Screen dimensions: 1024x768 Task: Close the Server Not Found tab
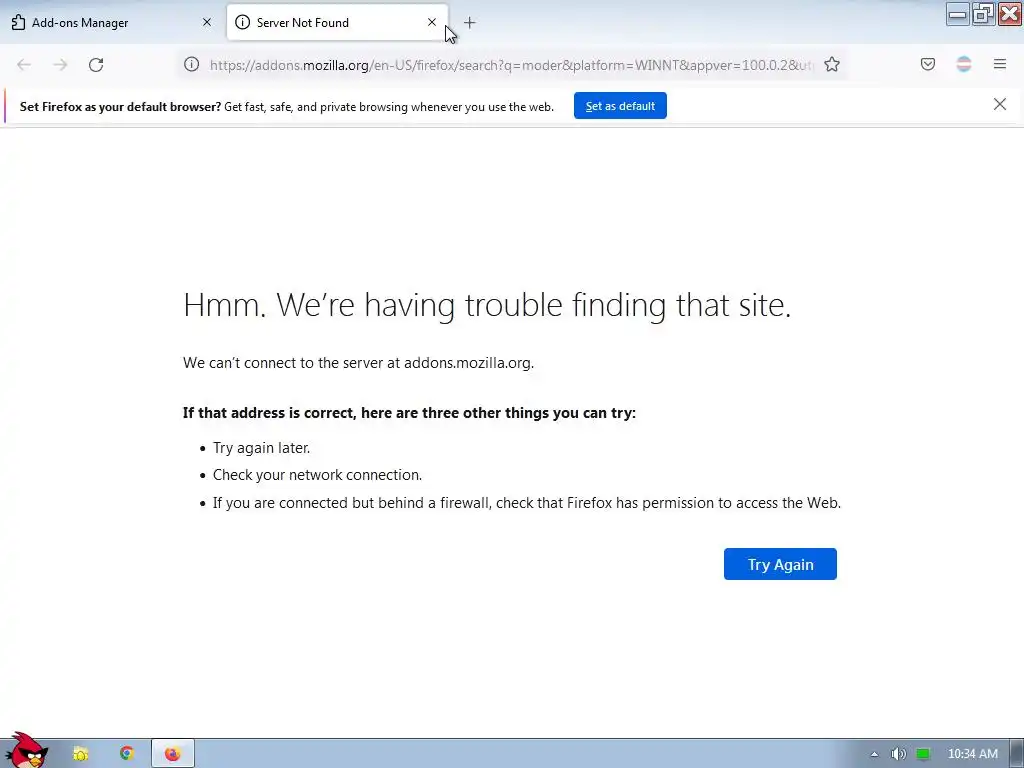click(x=432, y=22)
